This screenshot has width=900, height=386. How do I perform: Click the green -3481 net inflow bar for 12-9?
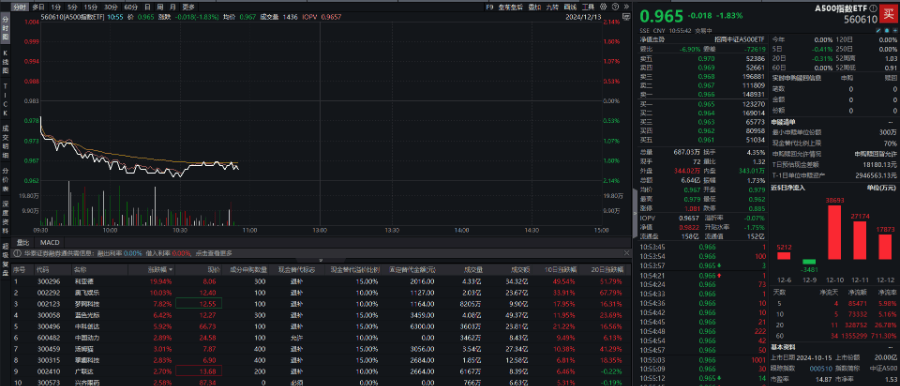tap(809, 262)
